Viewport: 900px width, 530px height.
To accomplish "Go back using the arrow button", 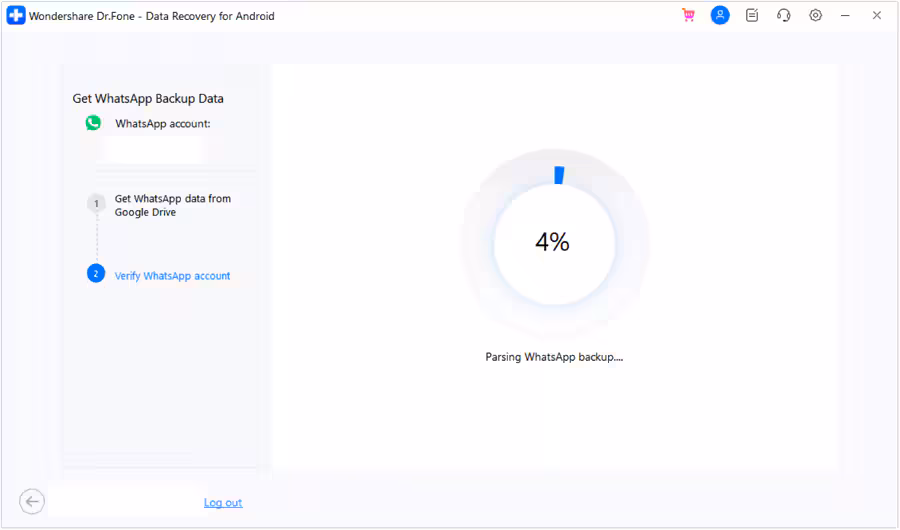I will click(32, 502).
